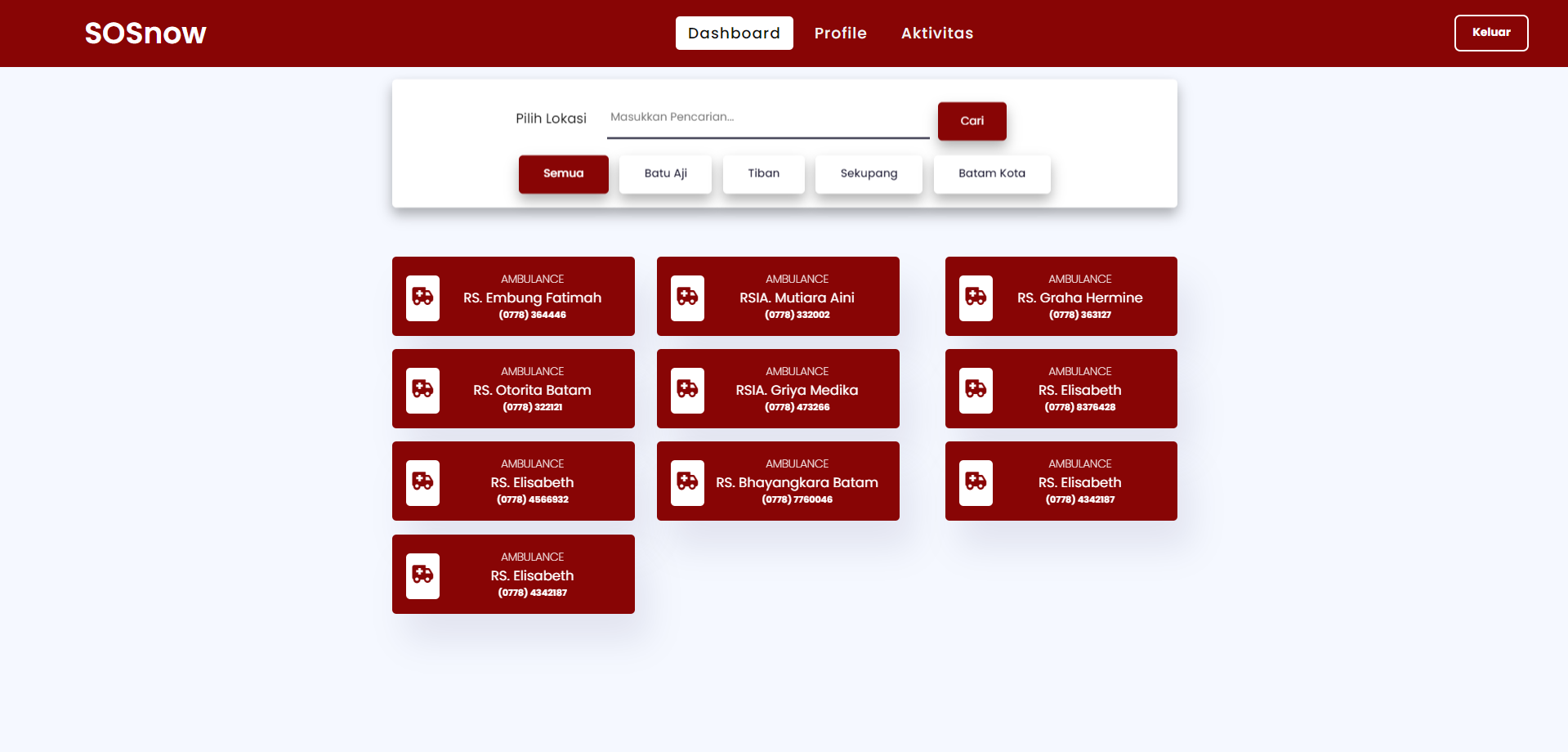The height and width of the screenshot is (752, 1568).
Task: Select the Dashboard tab
Action: (733, 33)
